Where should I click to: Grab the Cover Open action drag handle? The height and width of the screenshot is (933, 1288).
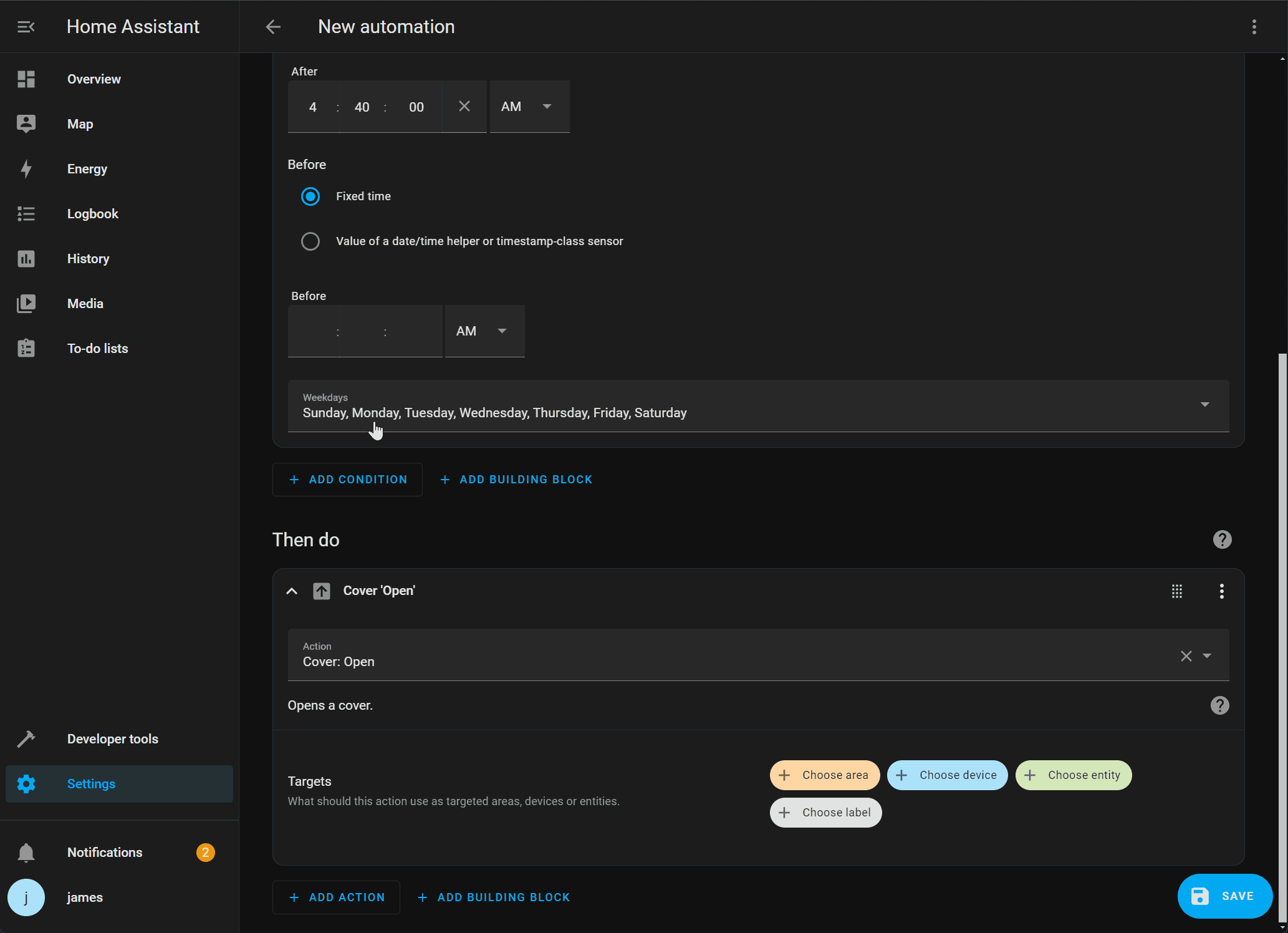pyautogui.click(x=1176, y=591)
